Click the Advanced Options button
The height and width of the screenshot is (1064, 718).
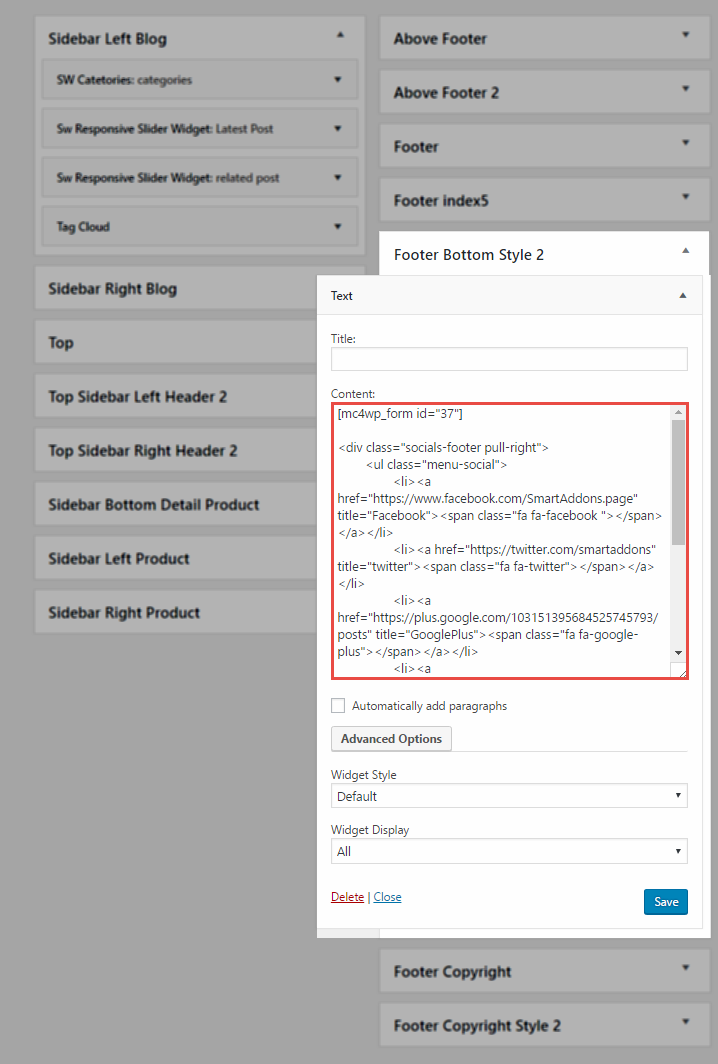[x=391, y=739]
